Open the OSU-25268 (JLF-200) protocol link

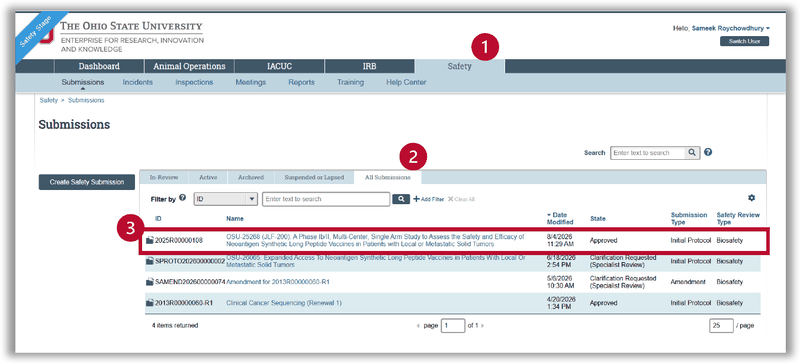(x=375, y=240)
